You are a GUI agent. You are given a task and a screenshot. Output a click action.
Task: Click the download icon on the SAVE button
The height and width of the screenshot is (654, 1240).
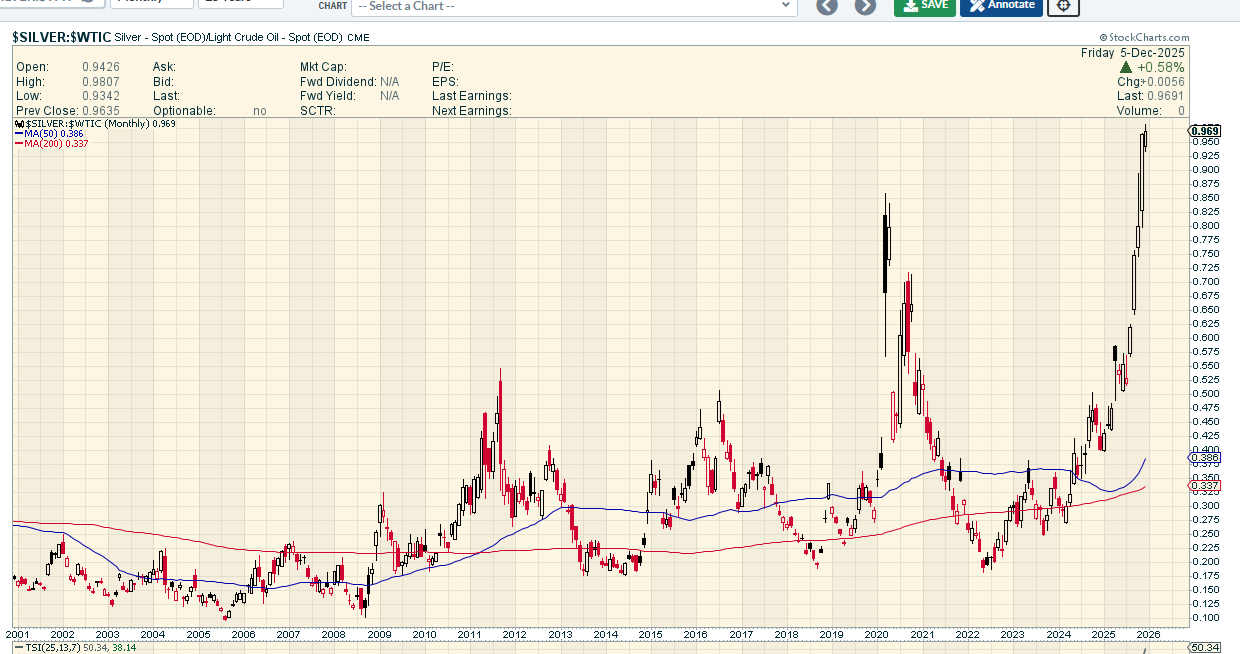point(909,5)
